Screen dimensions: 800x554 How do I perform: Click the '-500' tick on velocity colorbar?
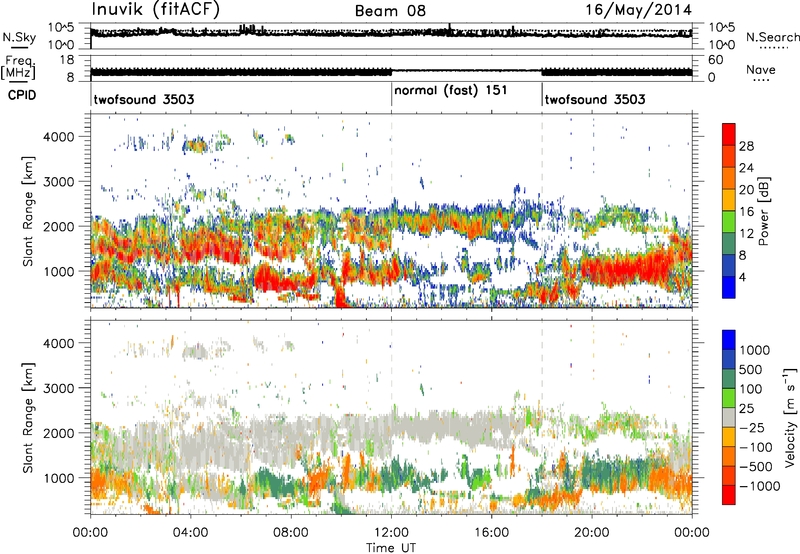tap(756, 466)
